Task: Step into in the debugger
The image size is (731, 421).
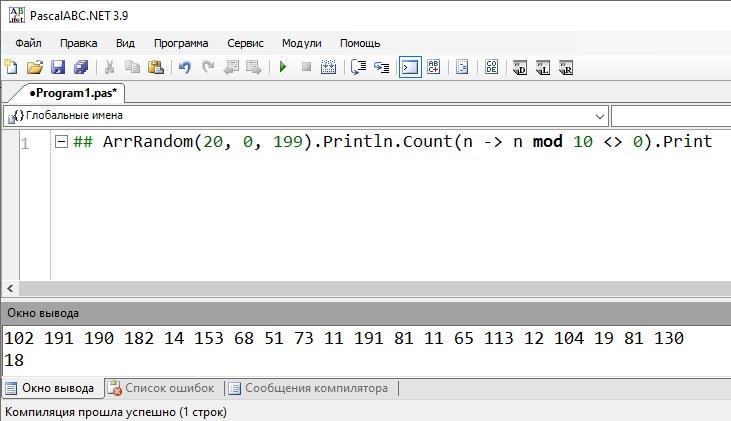Action: click(382, 68)
